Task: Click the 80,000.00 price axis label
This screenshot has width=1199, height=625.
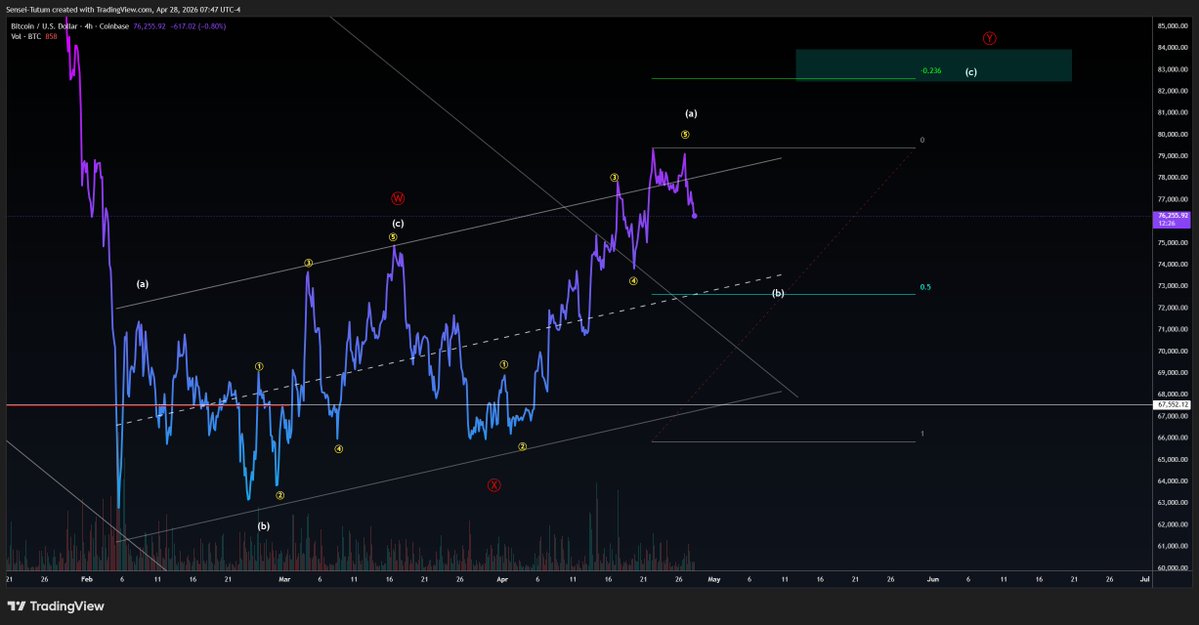Action: [x=1172, y=135]
